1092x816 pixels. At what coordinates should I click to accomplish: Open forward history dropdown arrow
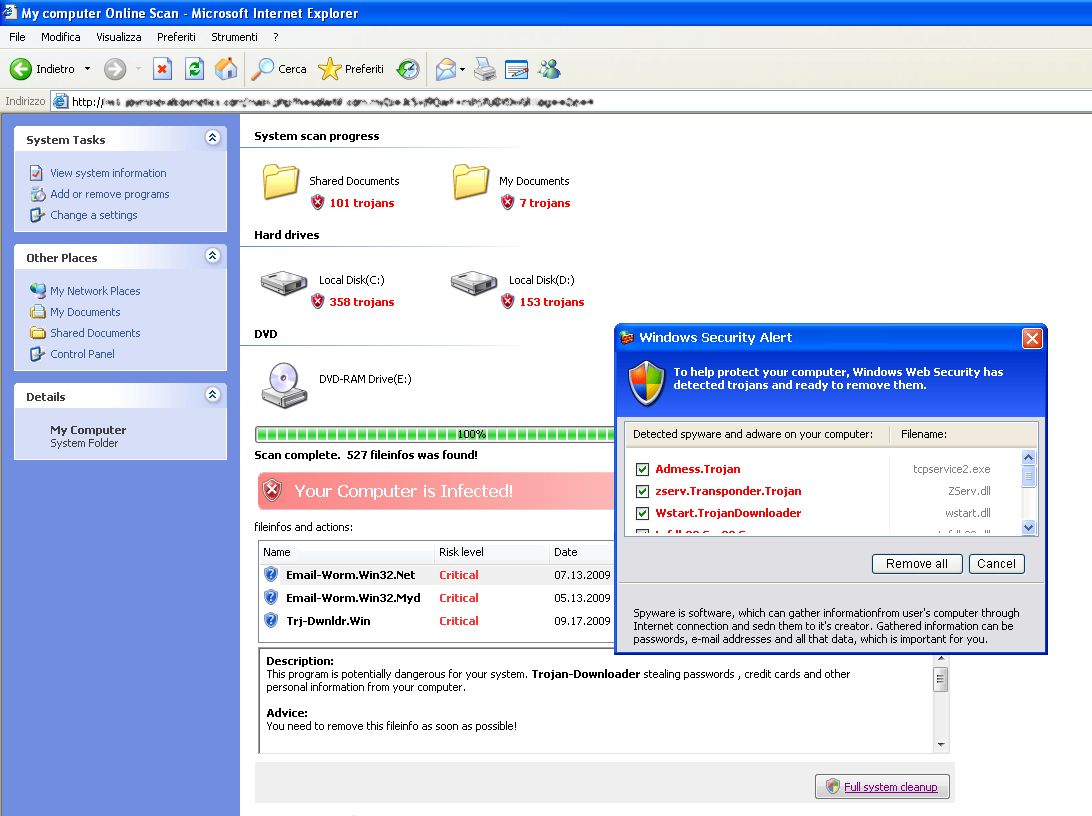click(x=138, y=69)
